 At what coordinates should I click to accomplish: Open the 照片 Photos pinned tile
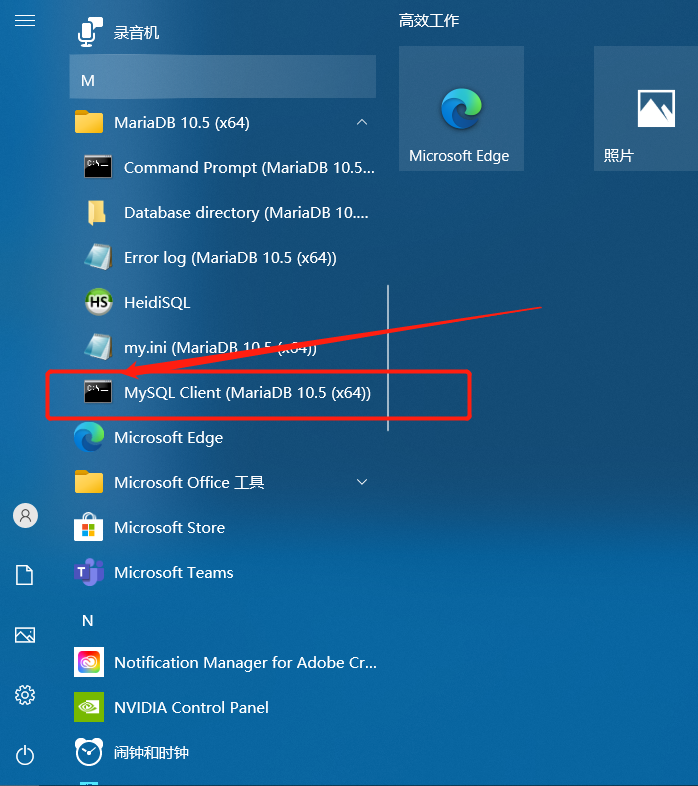tap(646, 108)
